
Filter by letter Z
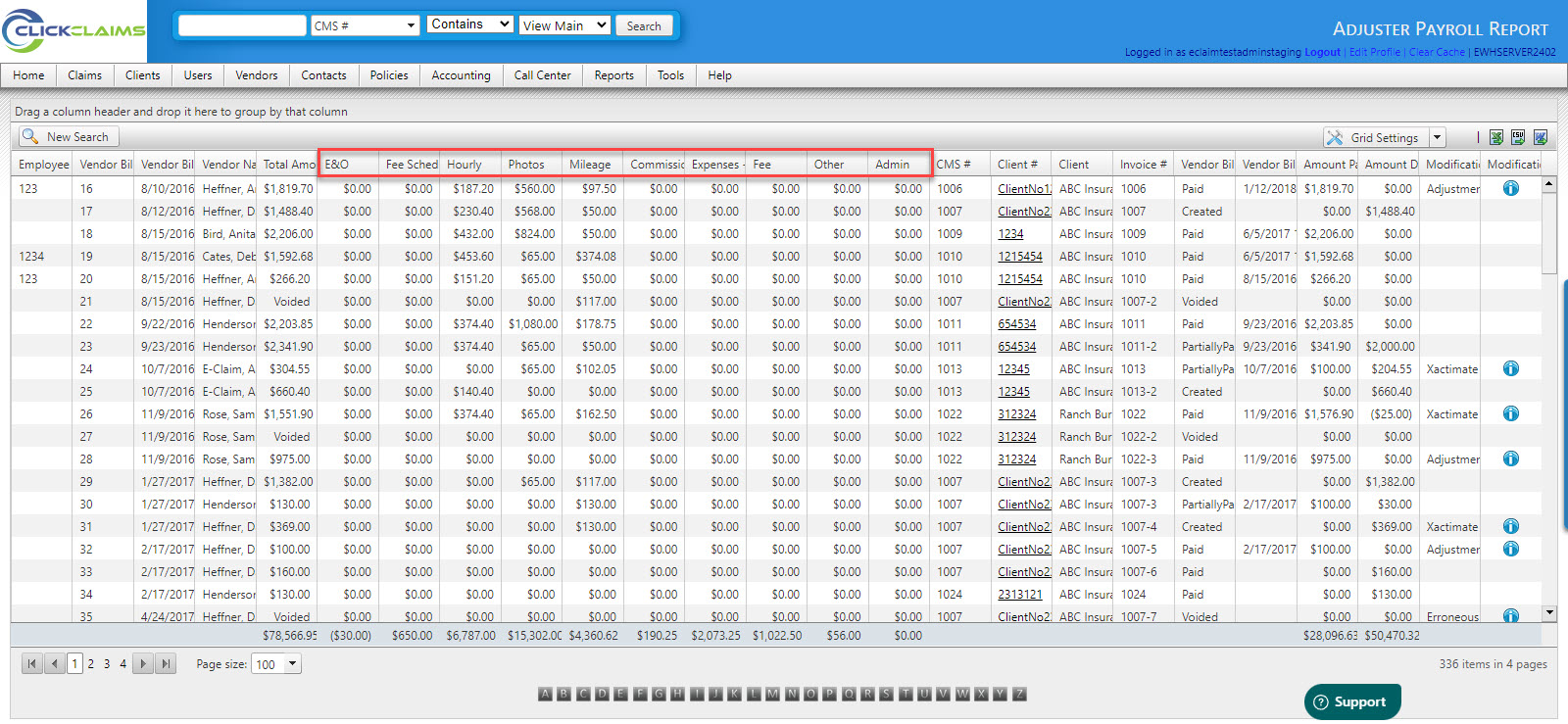[x=1019, y=694]
